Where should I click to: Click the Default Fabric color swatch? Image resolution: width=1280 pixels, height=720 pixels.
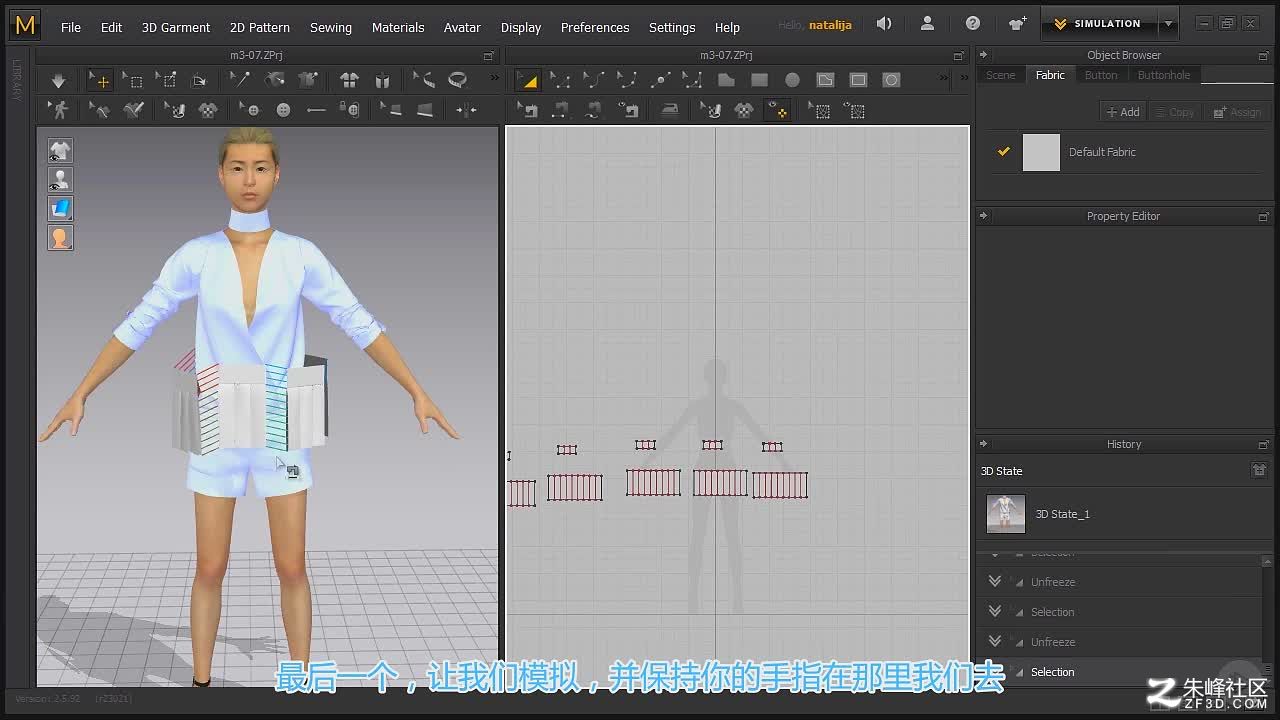(1041, 152)
